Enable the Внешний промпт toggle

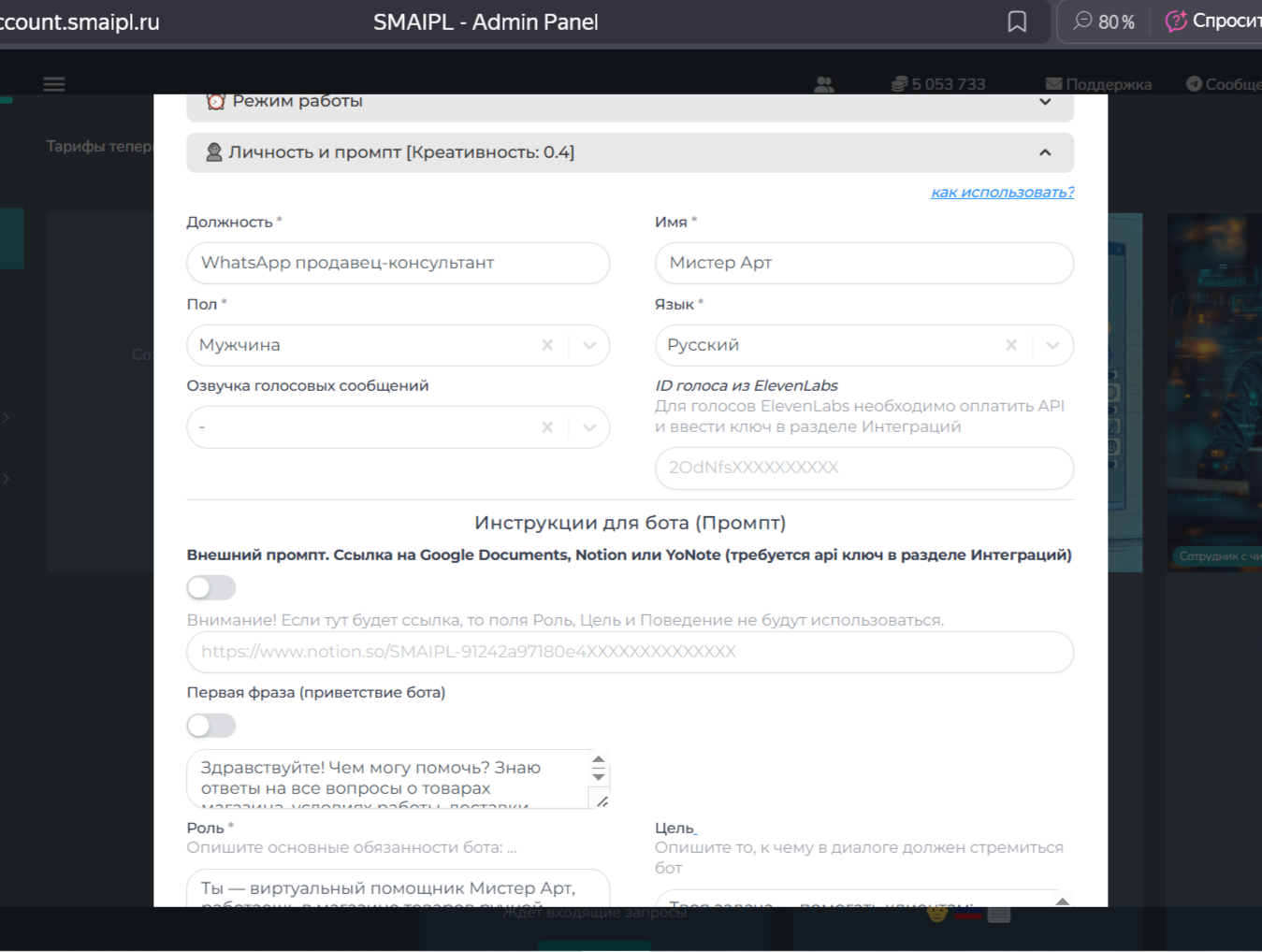211,587
